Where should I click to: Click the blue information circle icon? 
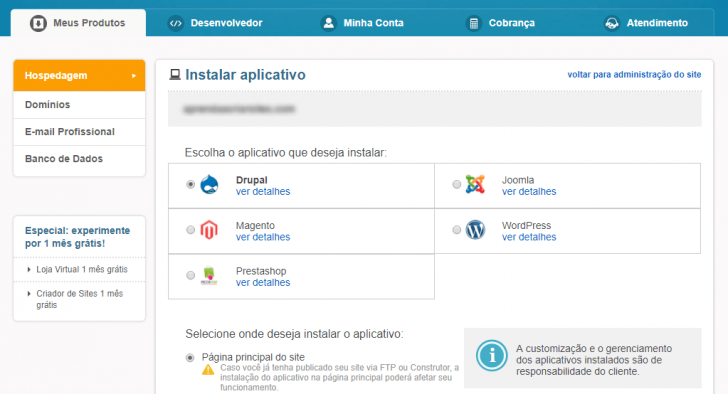coord(492,356)
